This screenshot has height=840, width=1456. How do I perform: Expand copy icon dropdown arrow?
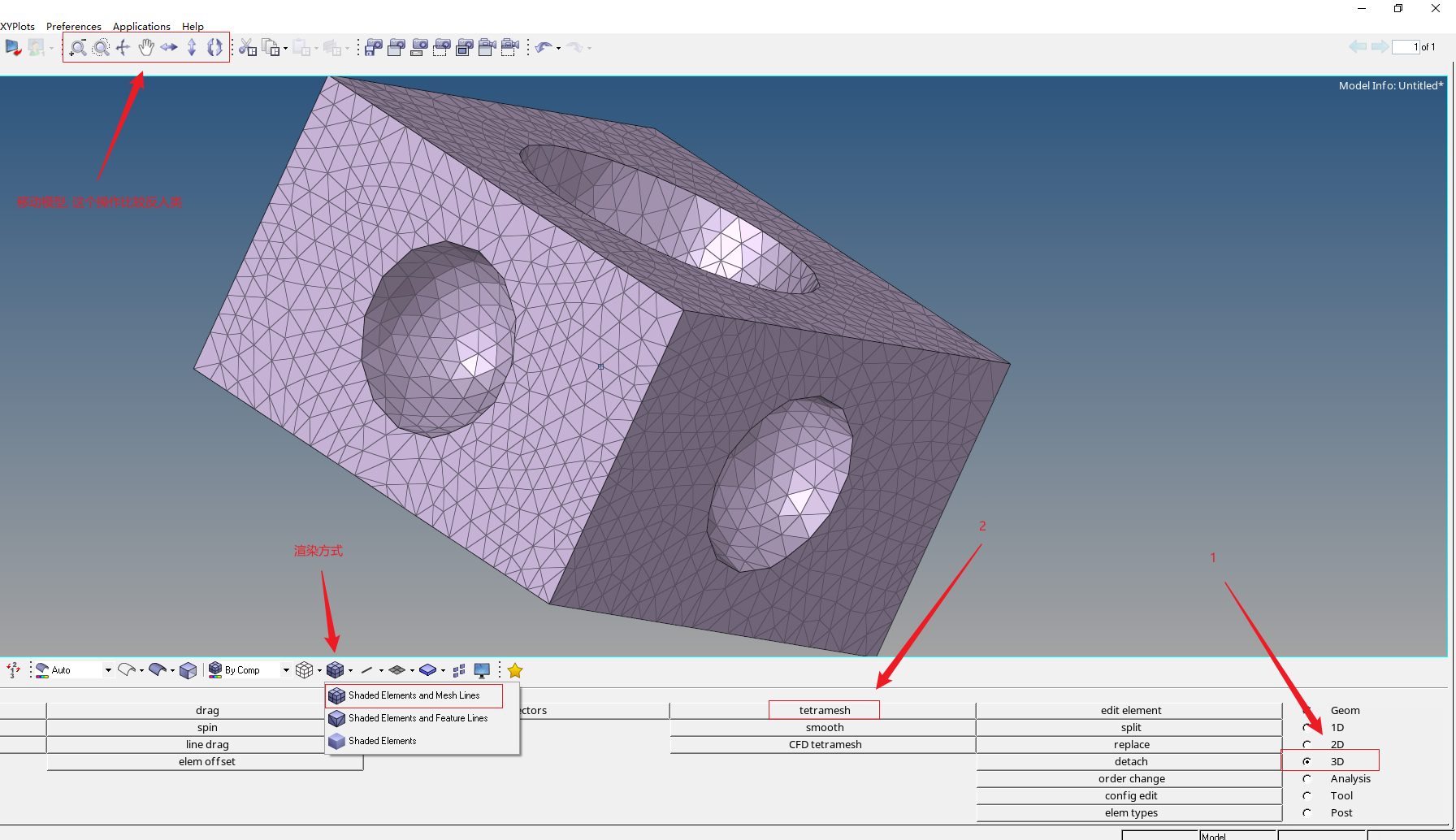pyautogui.click(x=285, y=49)
